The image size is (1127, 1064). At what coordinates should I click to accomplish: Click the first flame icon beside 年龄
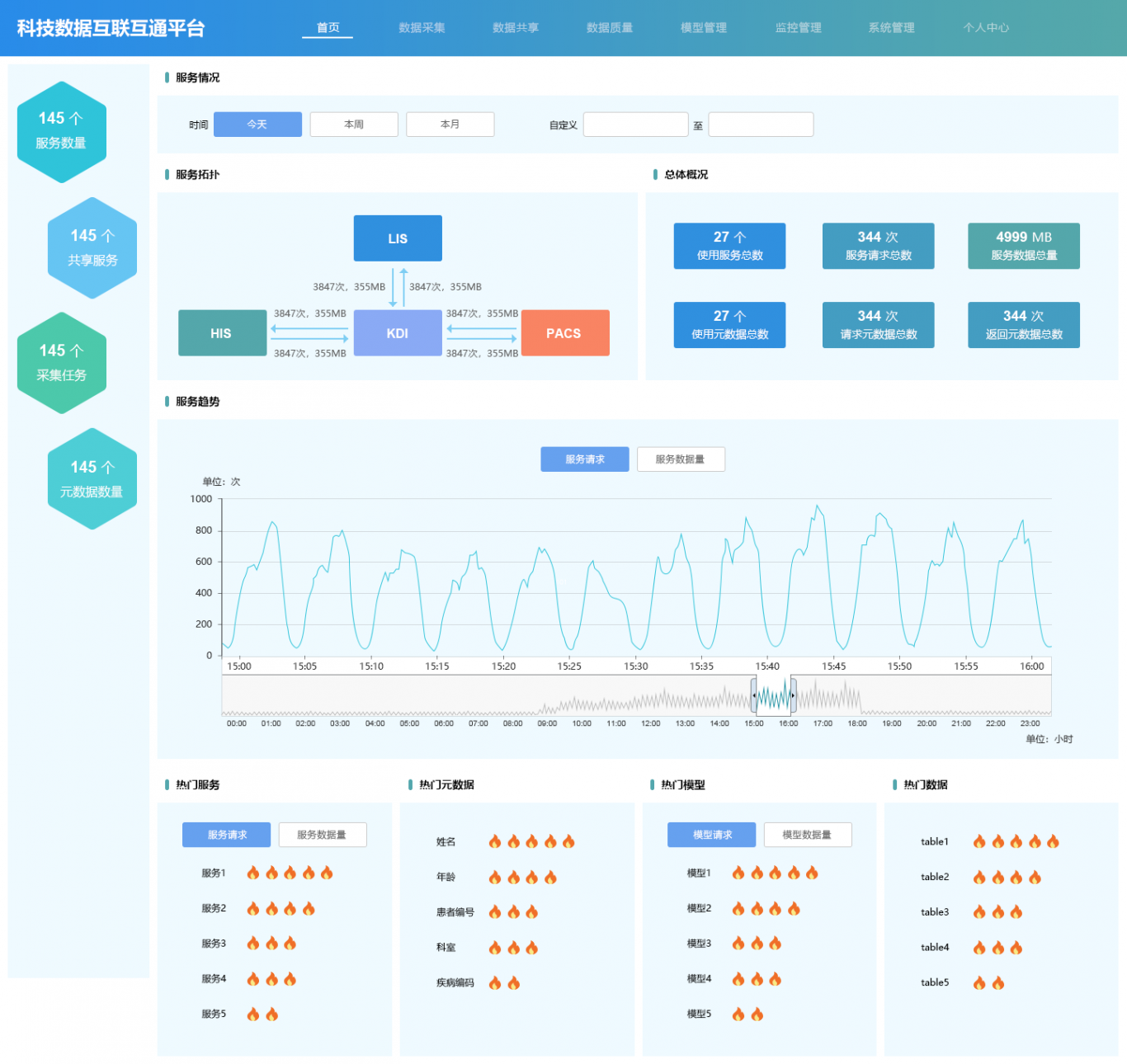[495, 877]
